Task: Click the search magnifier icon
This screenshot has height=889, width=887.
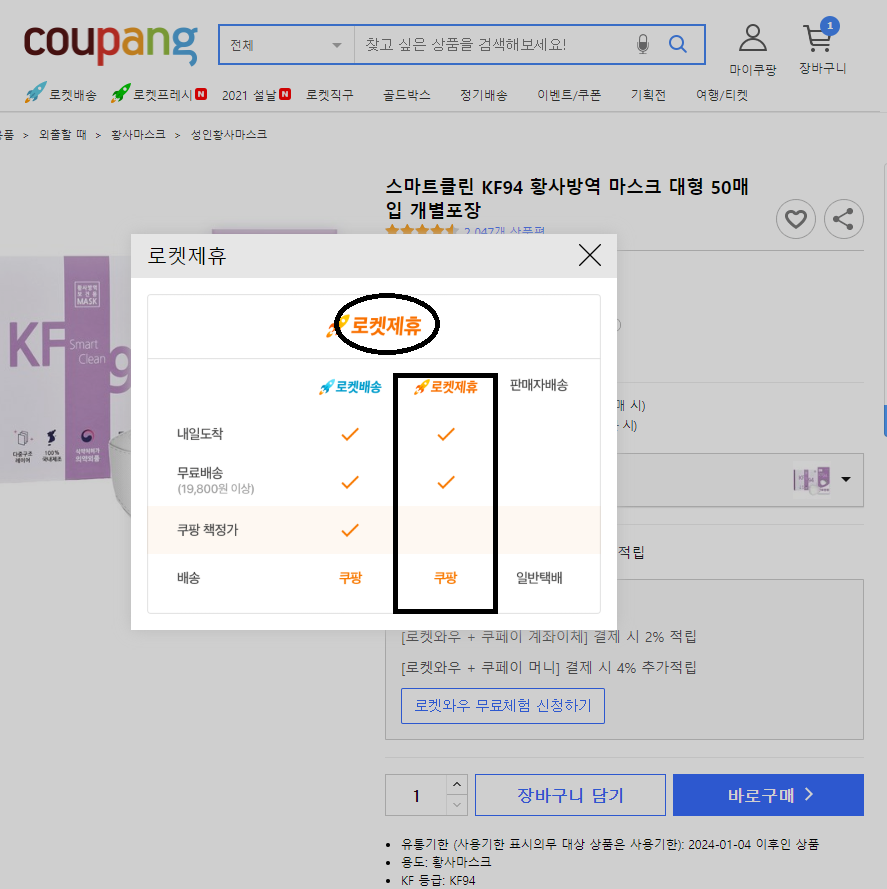Action: [x=678, y=44]
